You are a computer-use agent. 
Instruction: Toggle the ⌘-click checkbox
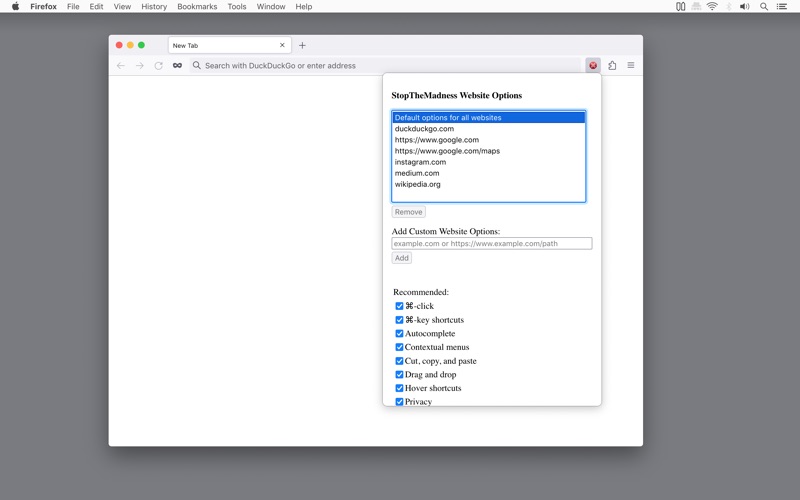coord(399,306)
